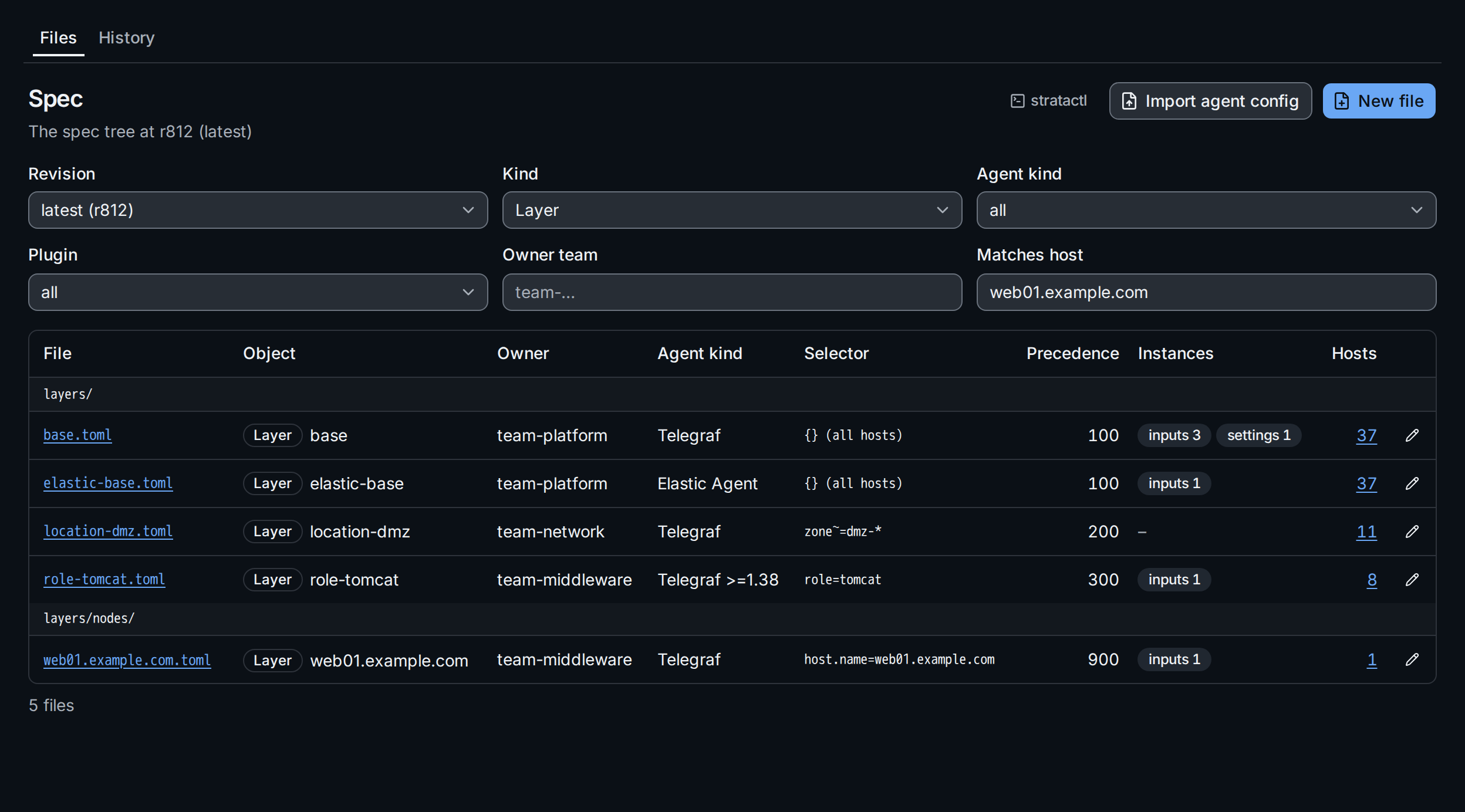This screenshot has height=812, width=1465.
Task: Click the settings 1 badge for base
Action: point(1258,435)
